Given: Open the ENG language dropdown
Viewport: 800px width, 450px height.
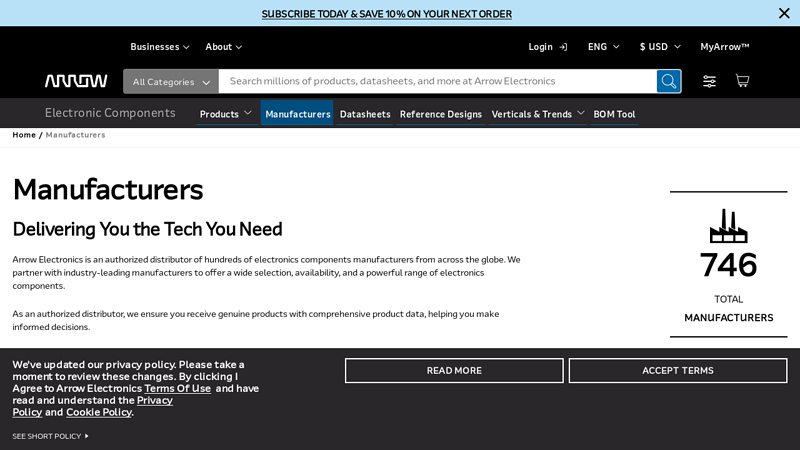Looking at the screenshot, I should coord(603,47).
